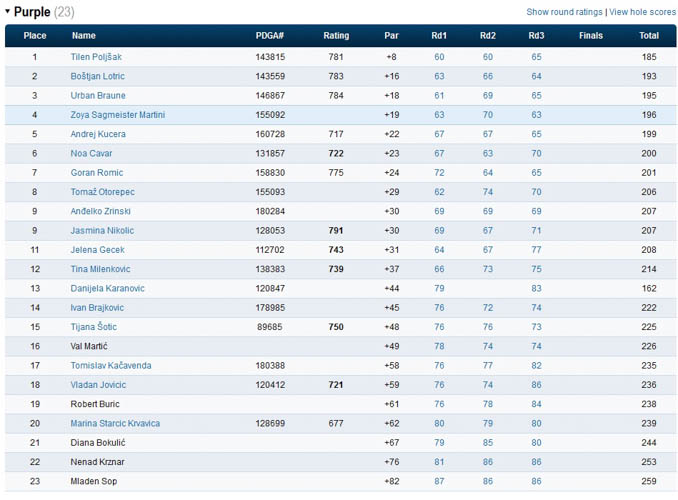This screenshot has width=678, height=500.
Task: Click Tilen Poljšak's Rd1 score of 60
Action: [439, 57]
